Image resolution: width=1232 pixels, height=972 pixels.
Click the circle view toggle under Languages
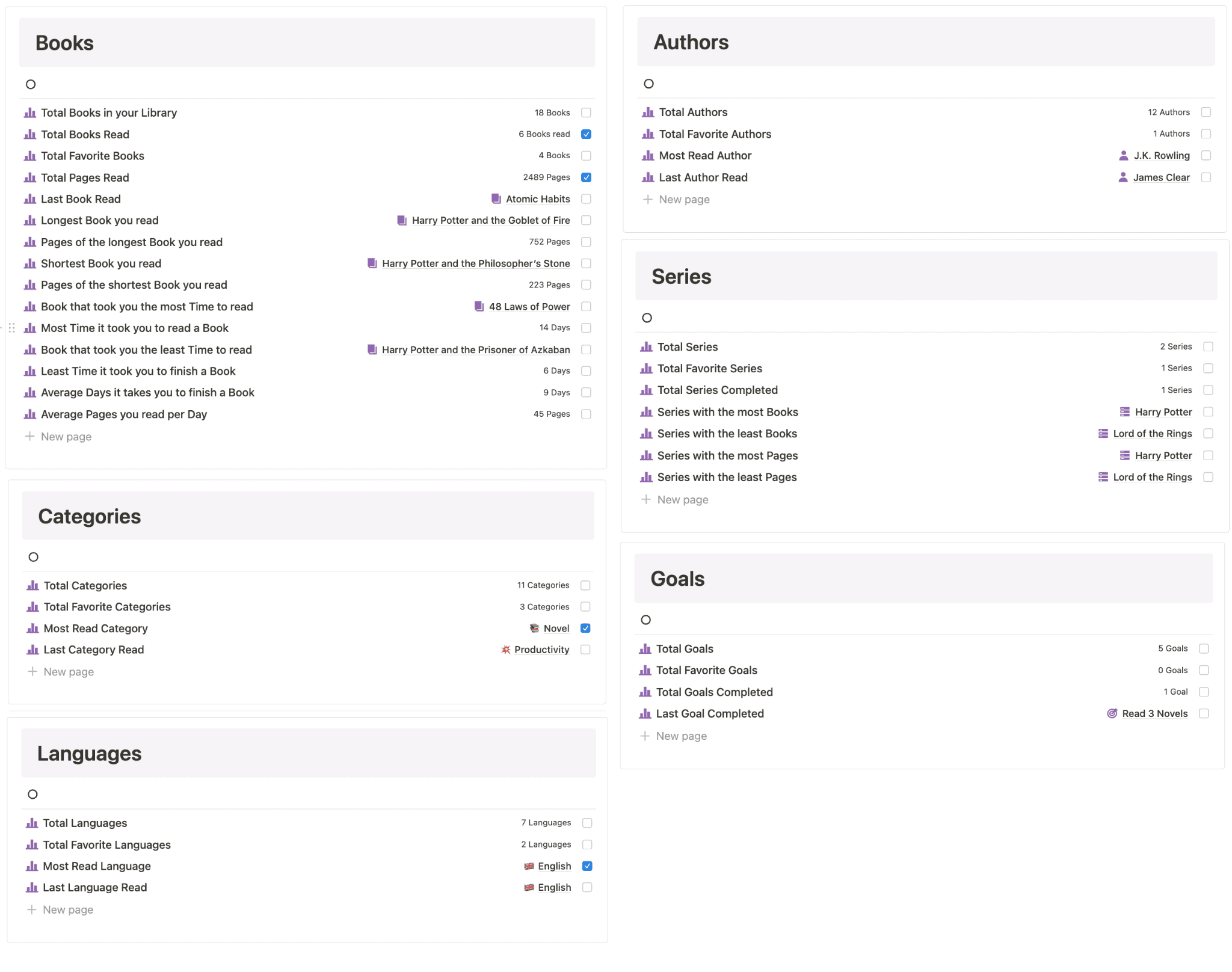coord(32,794)
